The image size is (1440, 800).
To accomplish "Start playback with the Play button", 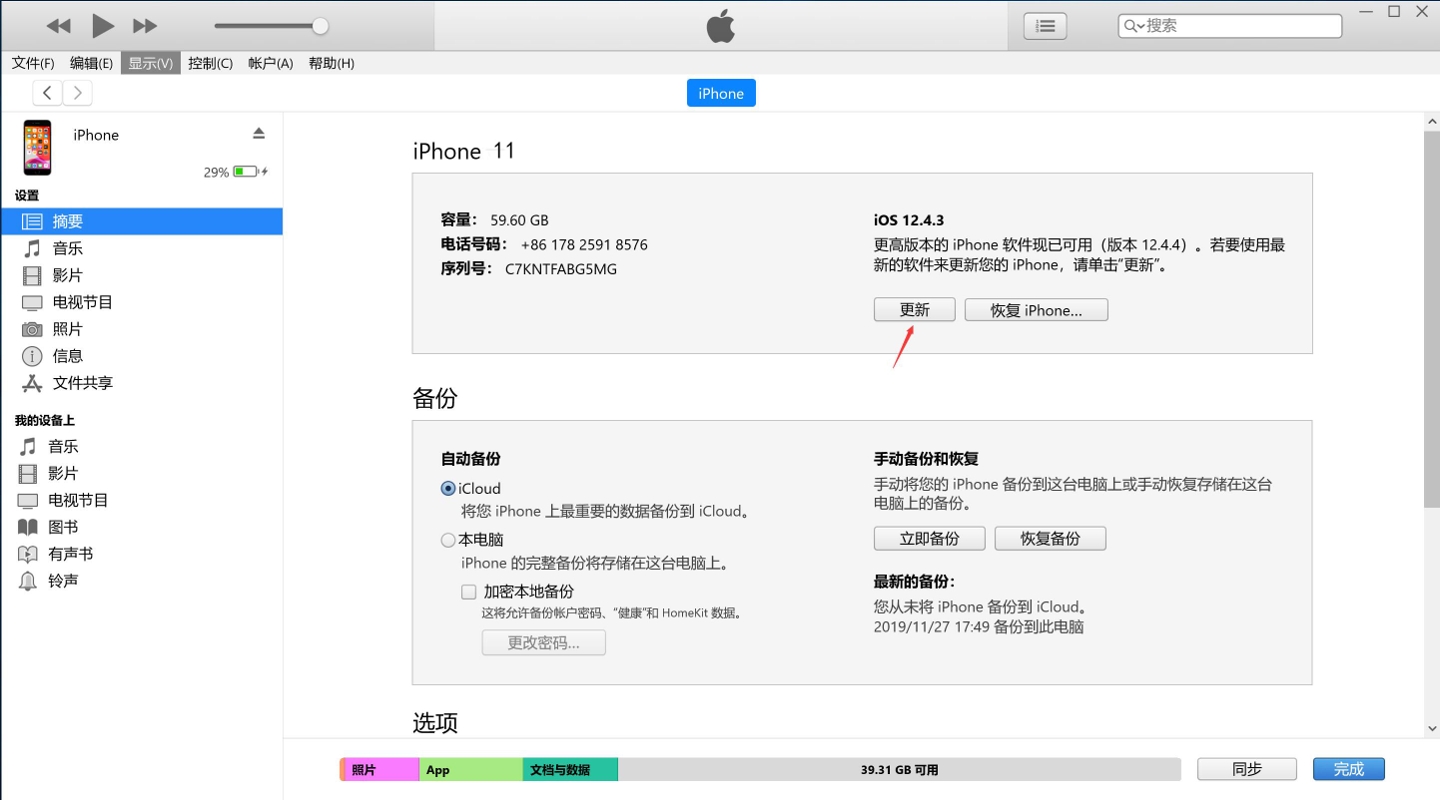I will coord(102,26).
